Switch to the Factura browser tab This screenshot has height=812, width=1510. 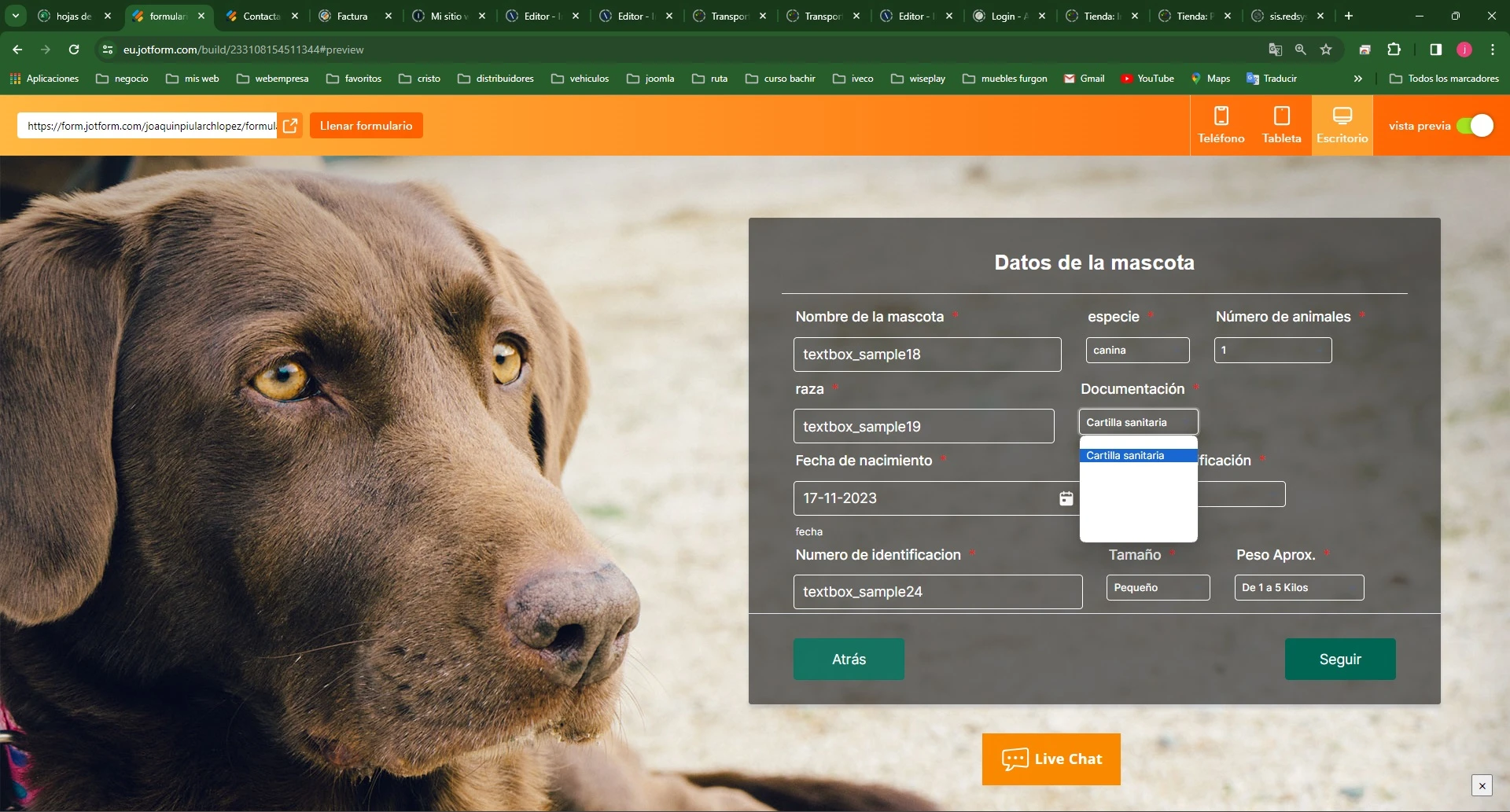(348, 16)
